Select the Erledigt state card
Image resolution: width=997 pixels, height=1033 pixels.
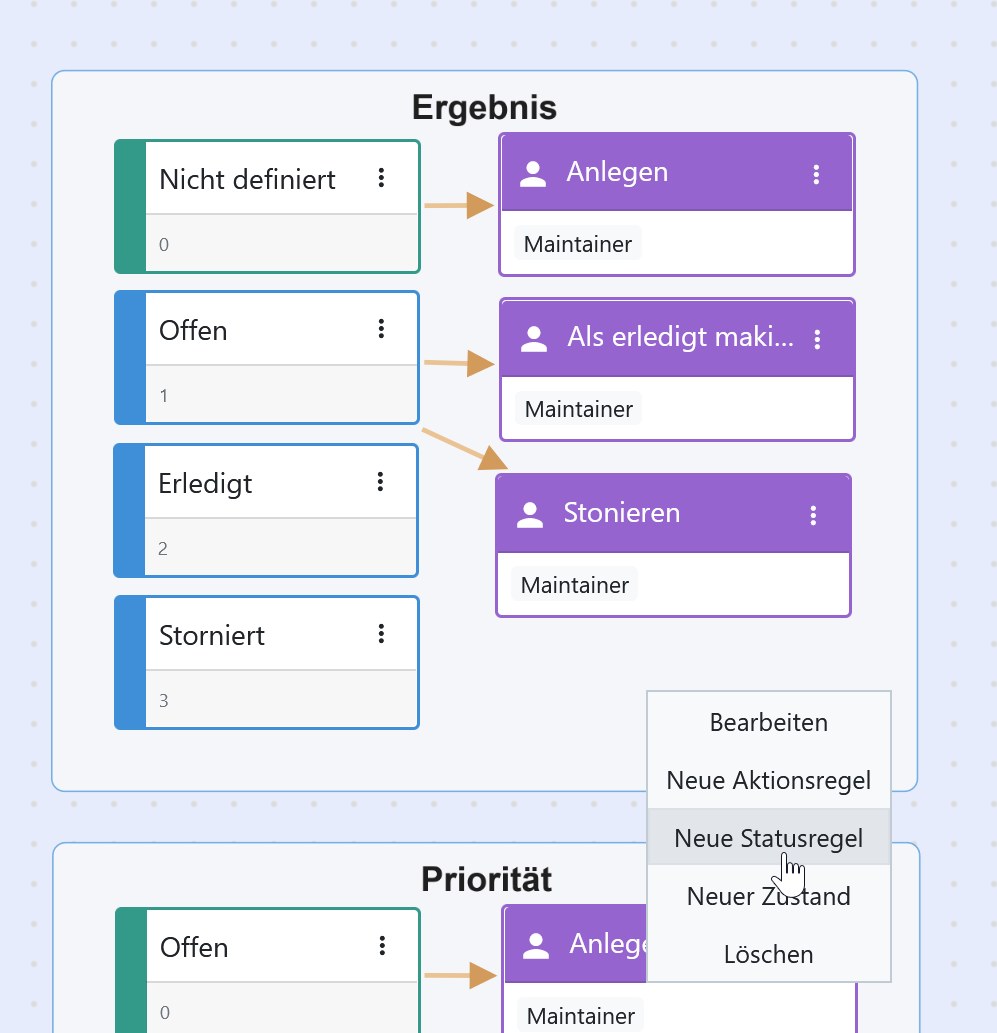[266, 511]
